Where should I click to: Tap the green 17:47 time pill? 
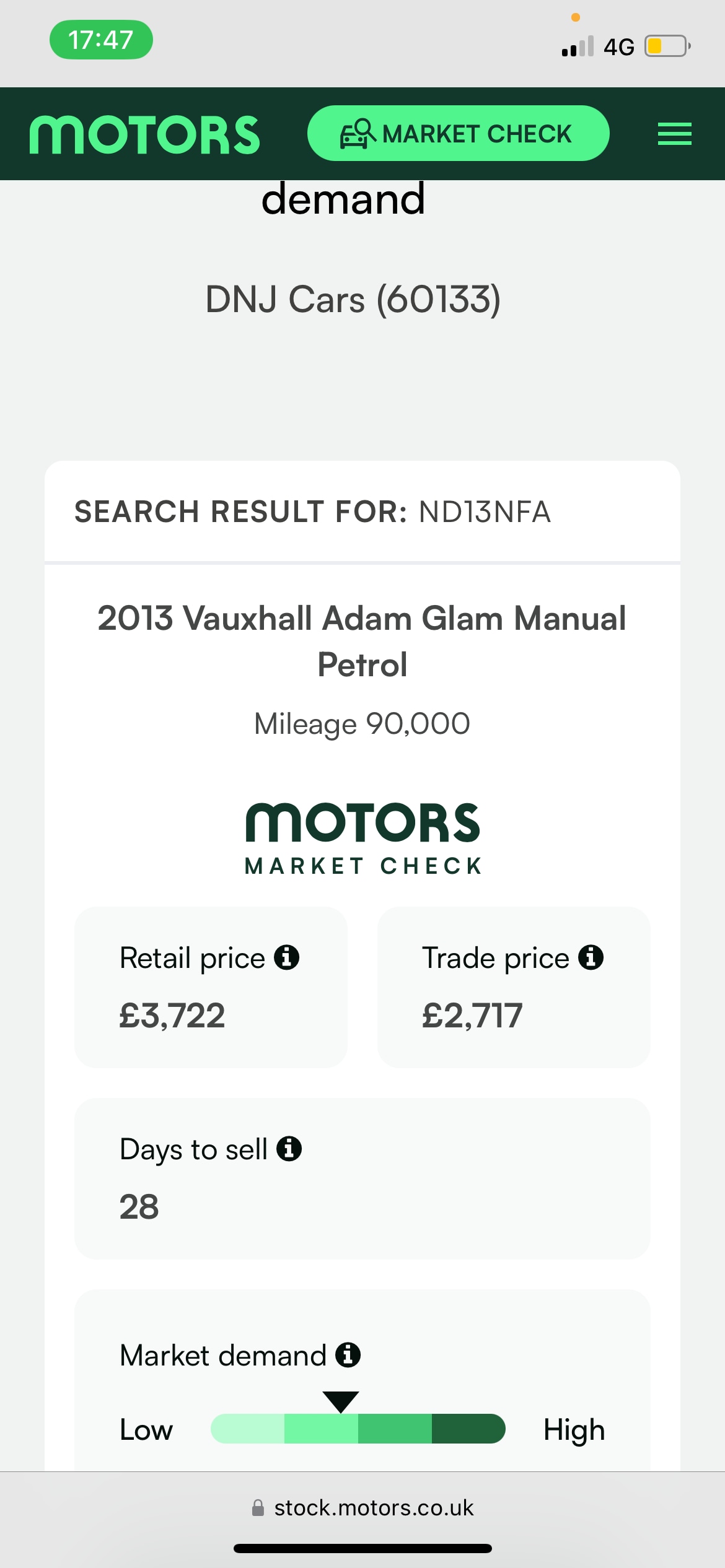(101, 40)
